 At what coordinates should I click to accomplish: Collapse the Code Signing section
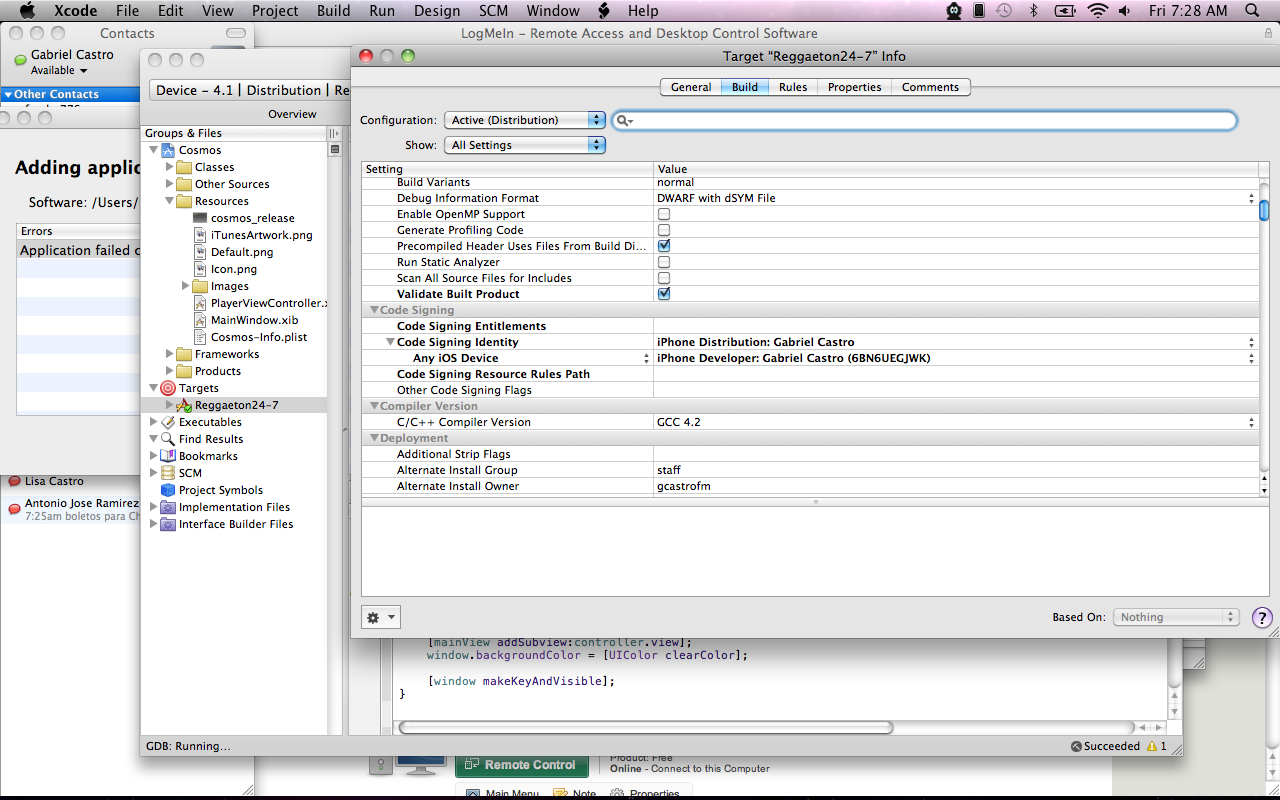point(374,310)
